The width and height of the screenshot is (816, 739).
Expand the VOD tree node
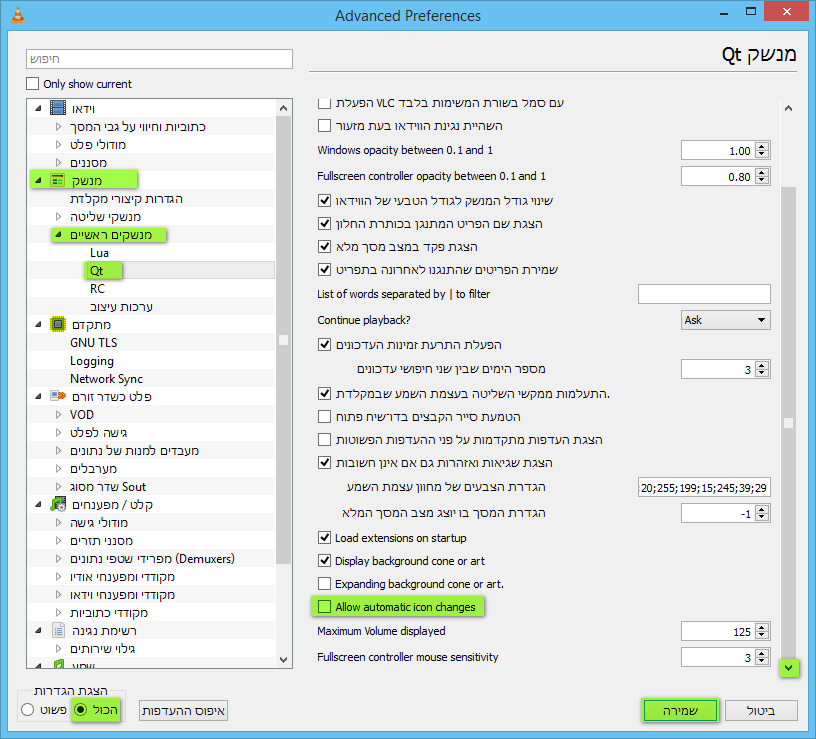coord(58,415)
